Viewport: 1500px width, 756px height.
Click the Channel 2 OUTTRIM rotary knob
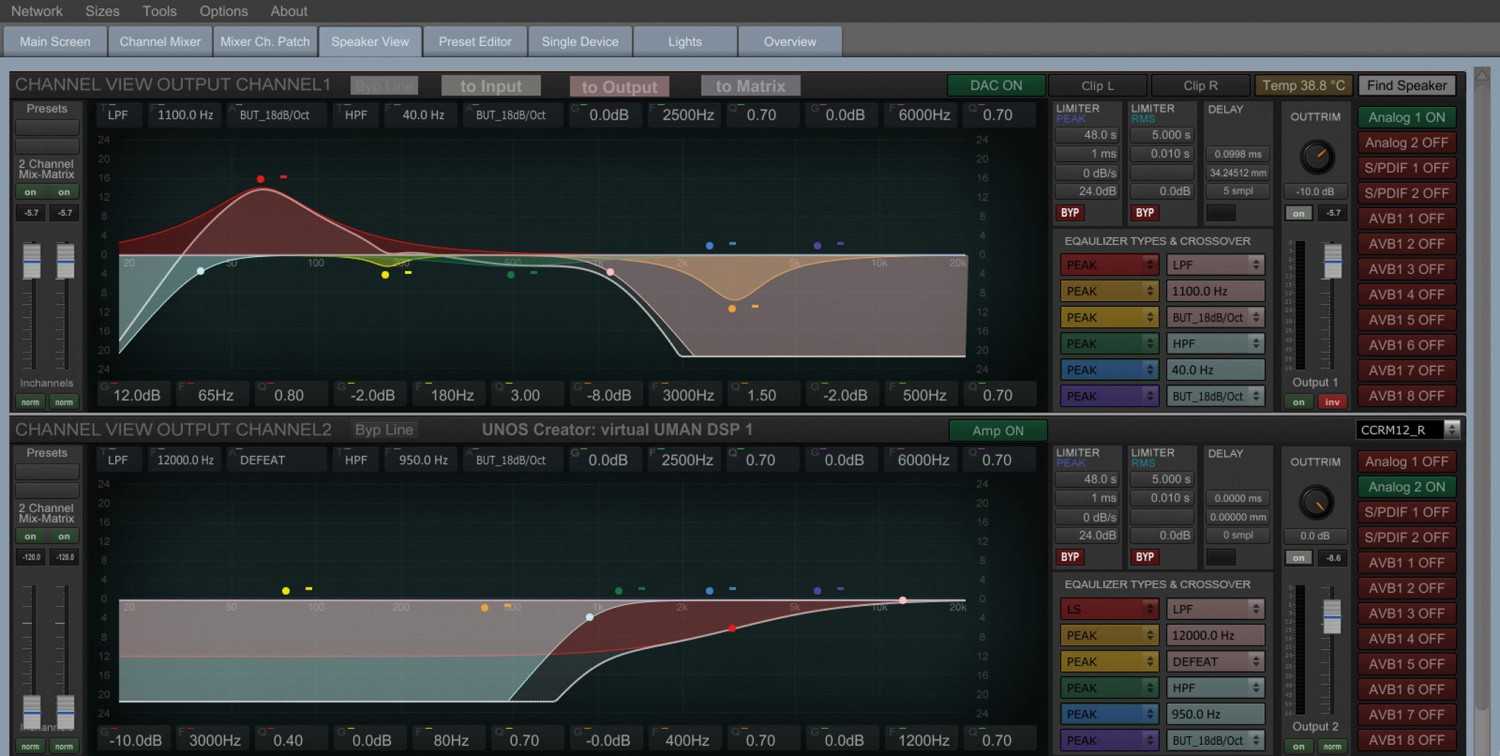[1316, 502]
